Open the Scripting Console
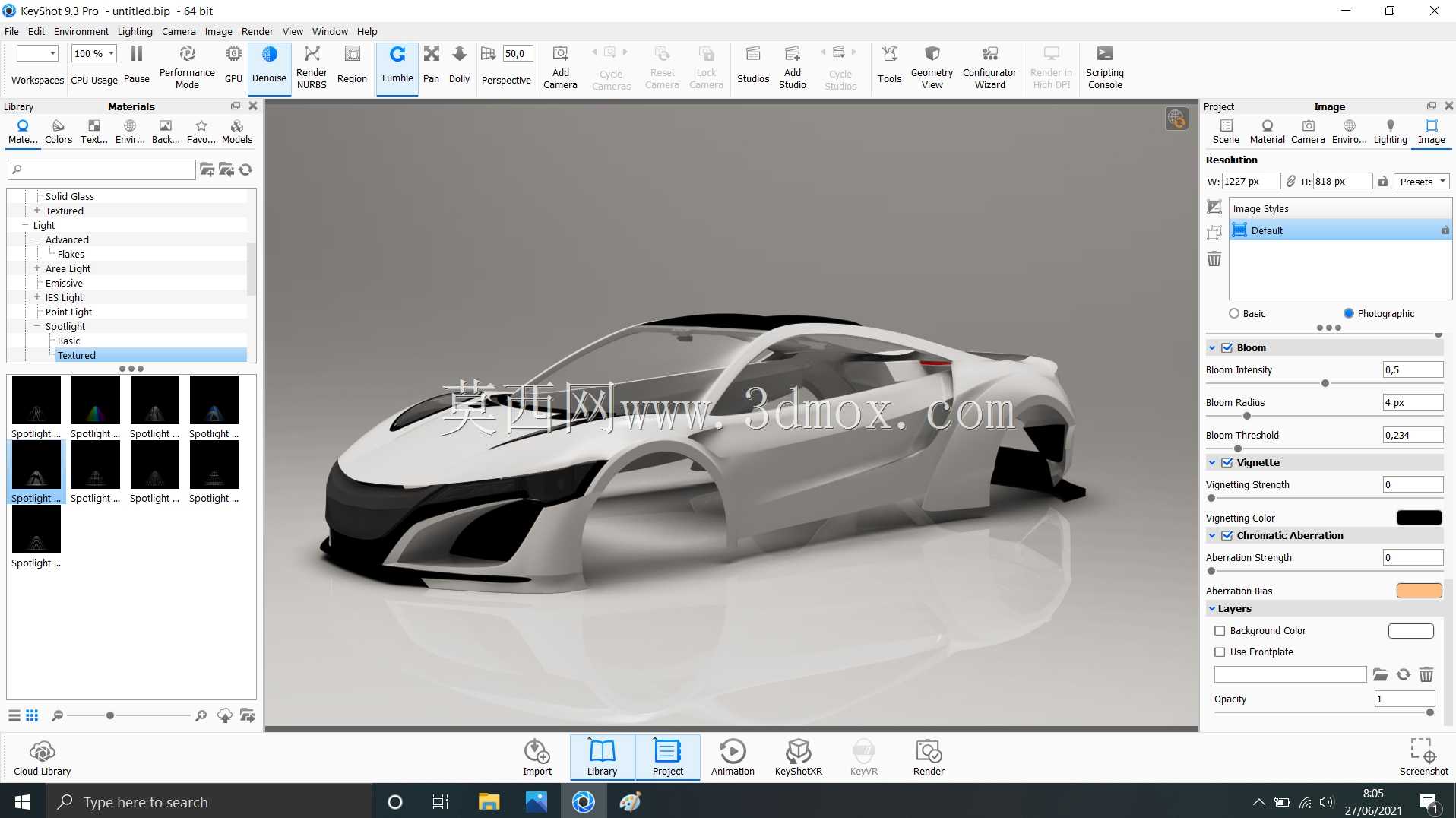The image size is (1456, 818). click(x=1105, y=67)
